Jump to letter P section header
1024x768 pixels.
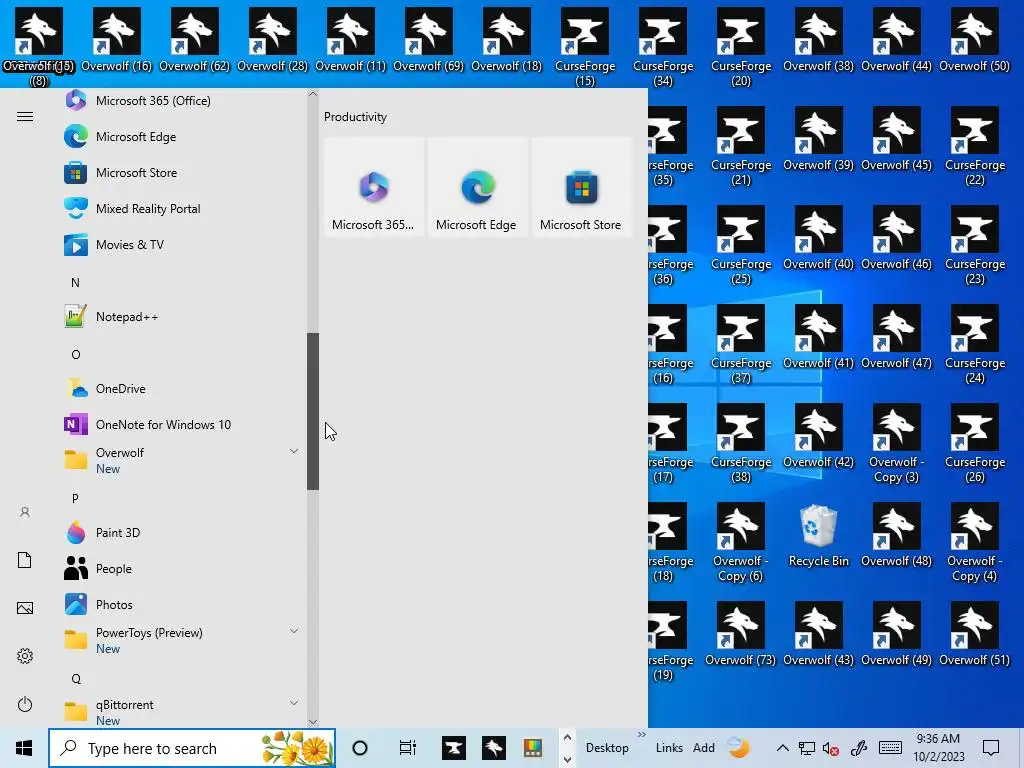[75, 498]
